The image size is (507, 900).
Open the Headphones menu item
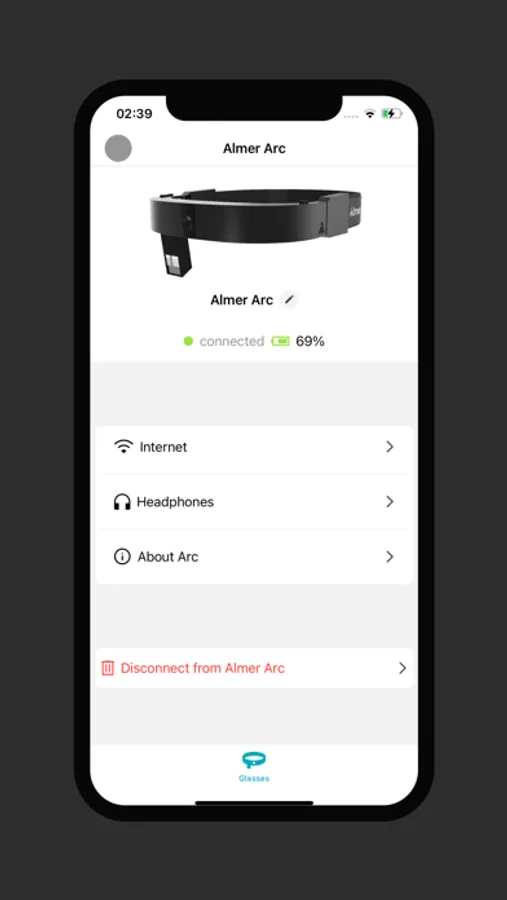click(254, 502)
